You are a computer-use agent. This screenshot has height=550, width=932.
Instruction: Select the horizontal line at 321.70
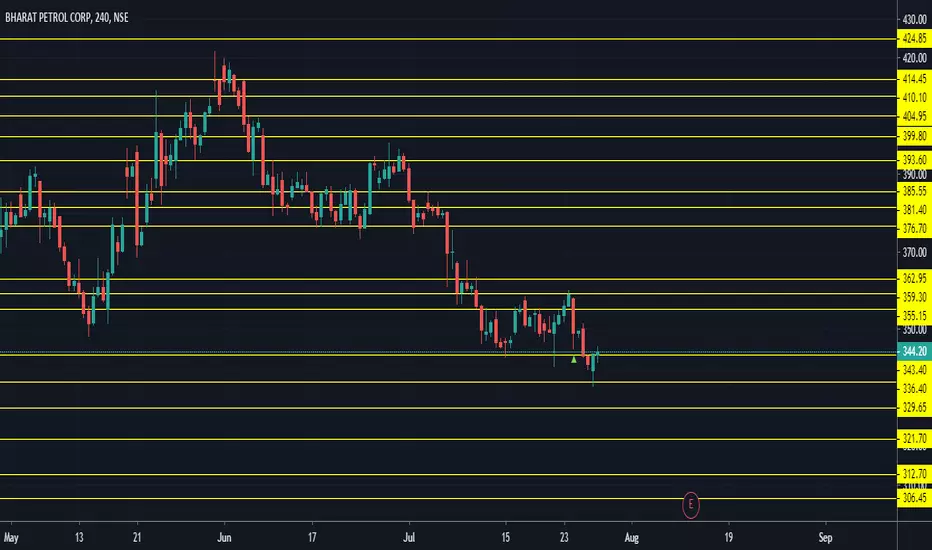coord(448,439)
